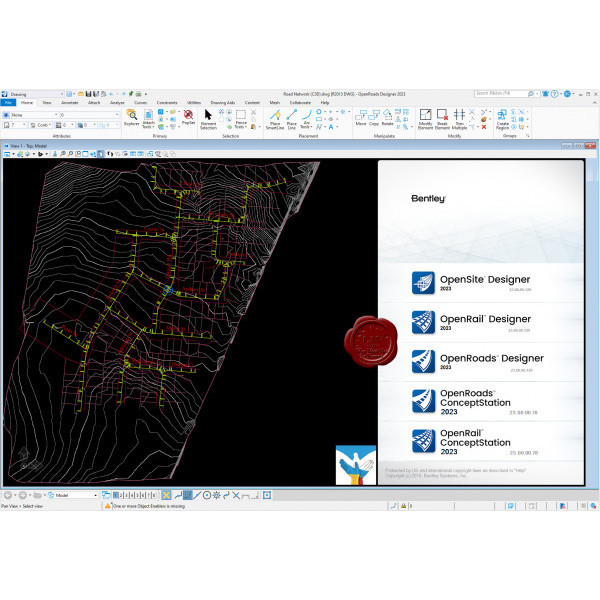Screen dimensions: 600x600
Task: Open the active level 'None' dropdown
Action: click(x=28, y=114)
